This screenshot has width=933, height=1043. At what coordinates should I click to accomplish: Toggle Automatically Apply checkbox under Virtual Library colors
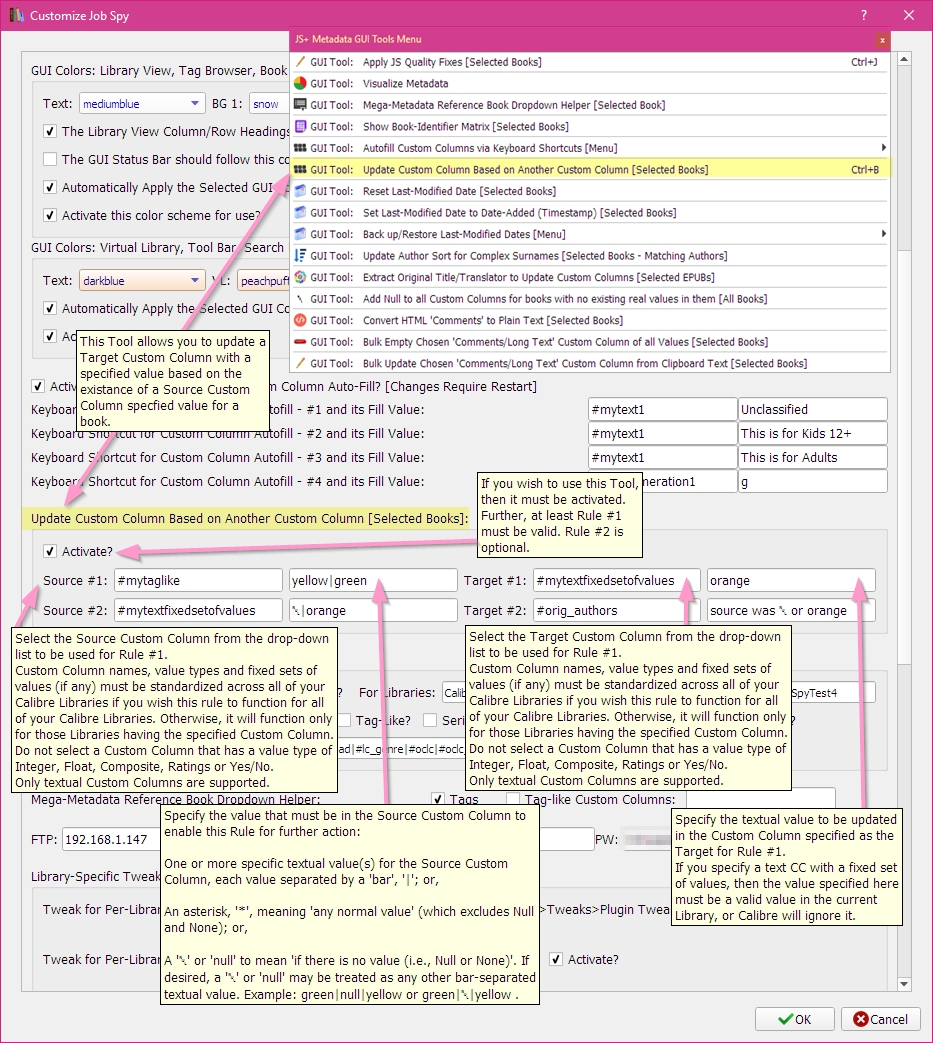click(49, 308)
